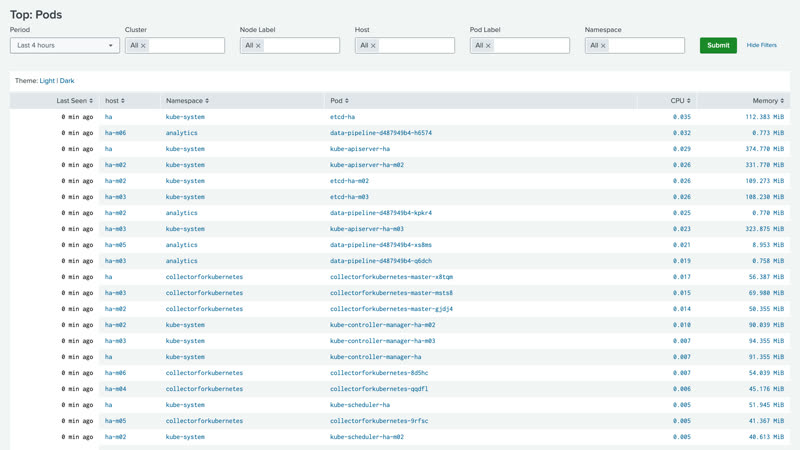The image size is (800, 450).
Task: Click memory value 112.383 MiB
Action: [765, 117]
